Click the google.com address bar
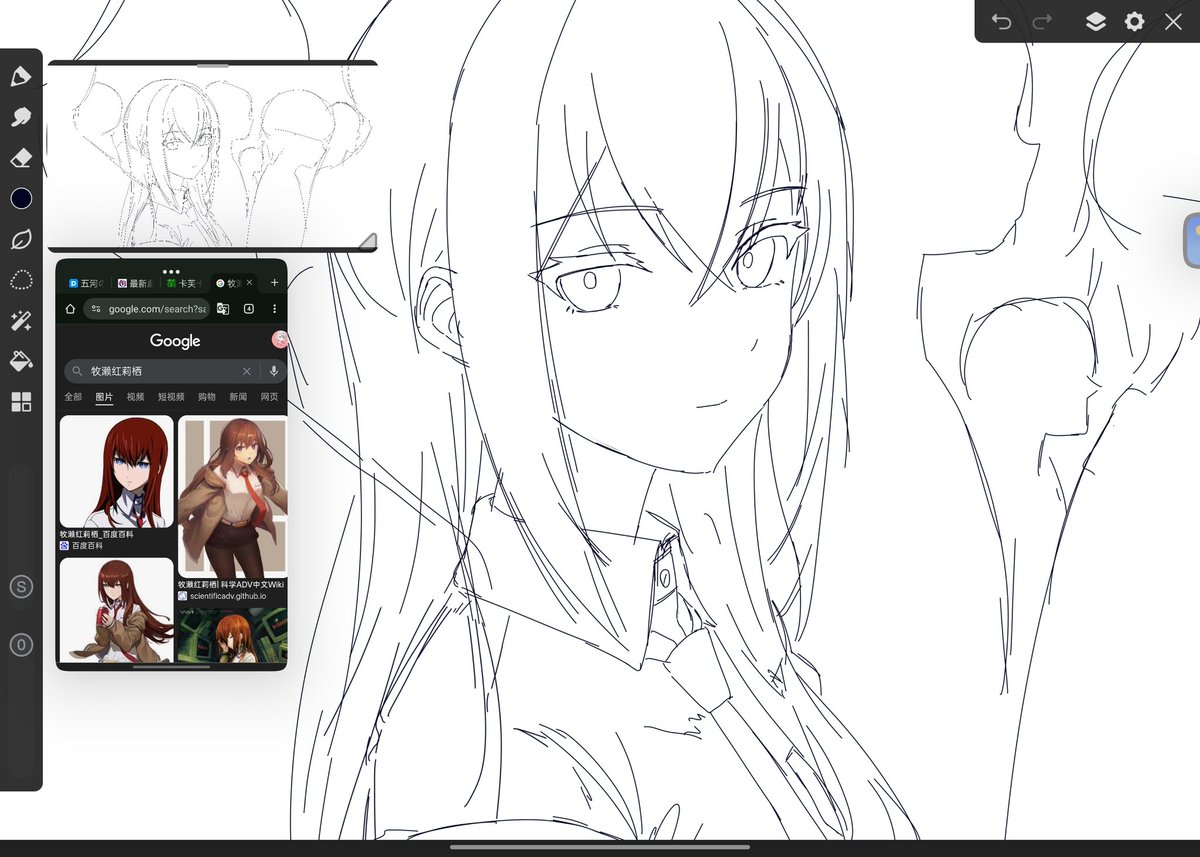The height and width of the screenshot is (857, 1200). 147,309
